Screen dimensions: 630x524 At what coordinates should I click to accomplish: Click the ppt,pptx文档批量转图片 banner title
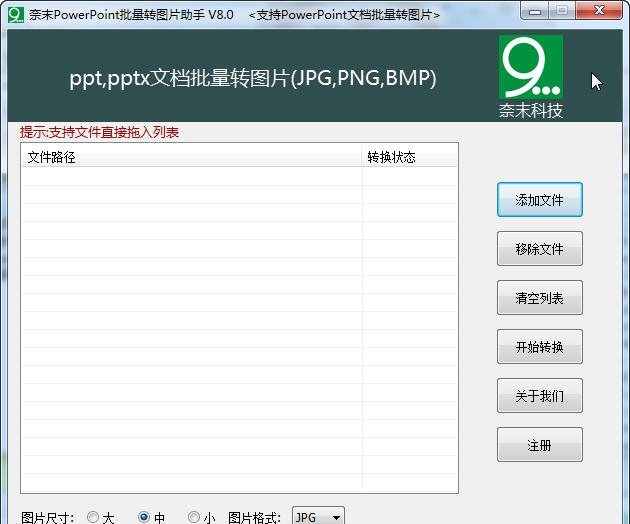(253, 78)
